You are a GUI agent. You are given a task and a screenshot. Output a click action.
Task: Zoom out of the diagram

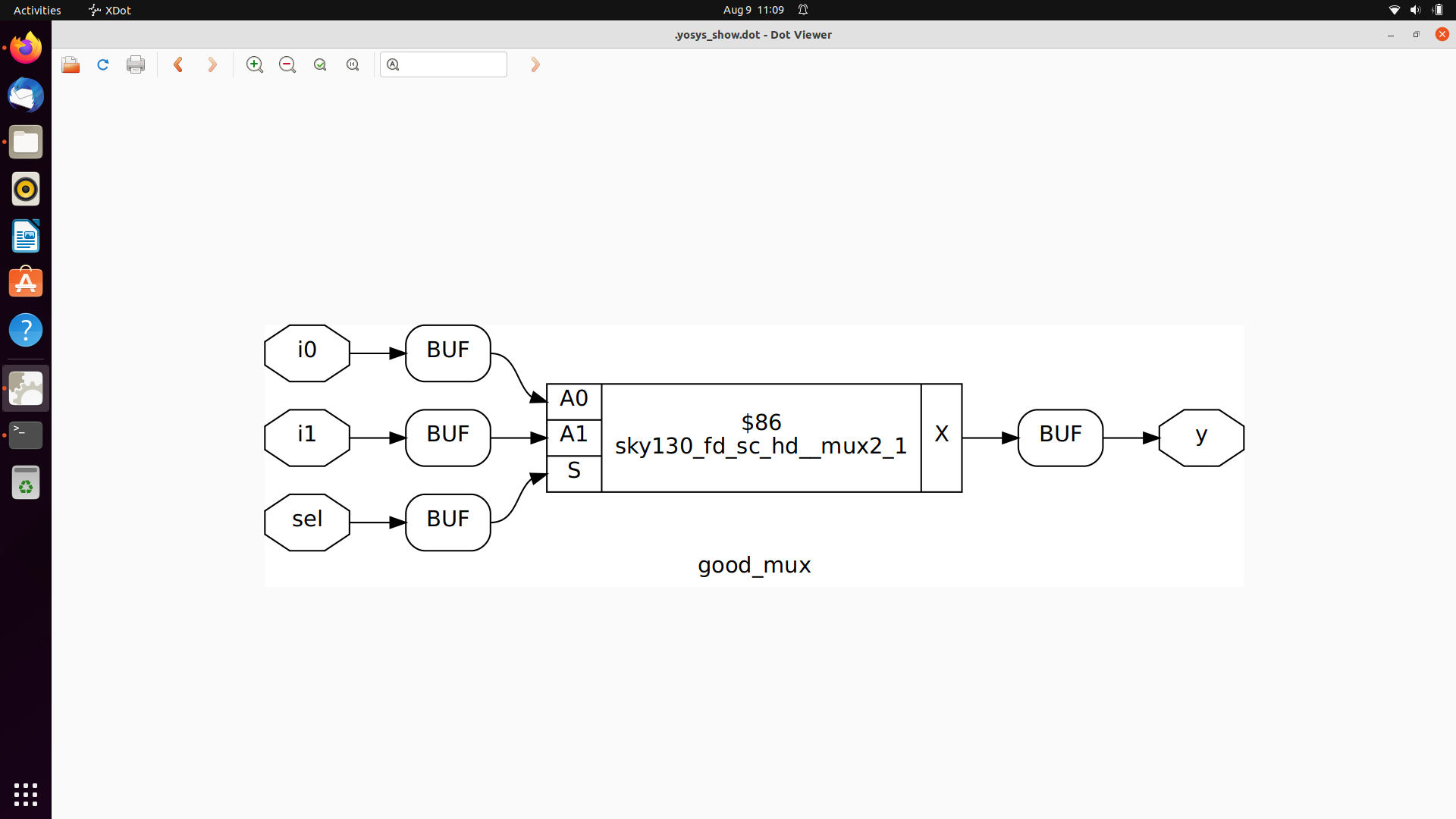pyautogui.click(x=287, y=64)
